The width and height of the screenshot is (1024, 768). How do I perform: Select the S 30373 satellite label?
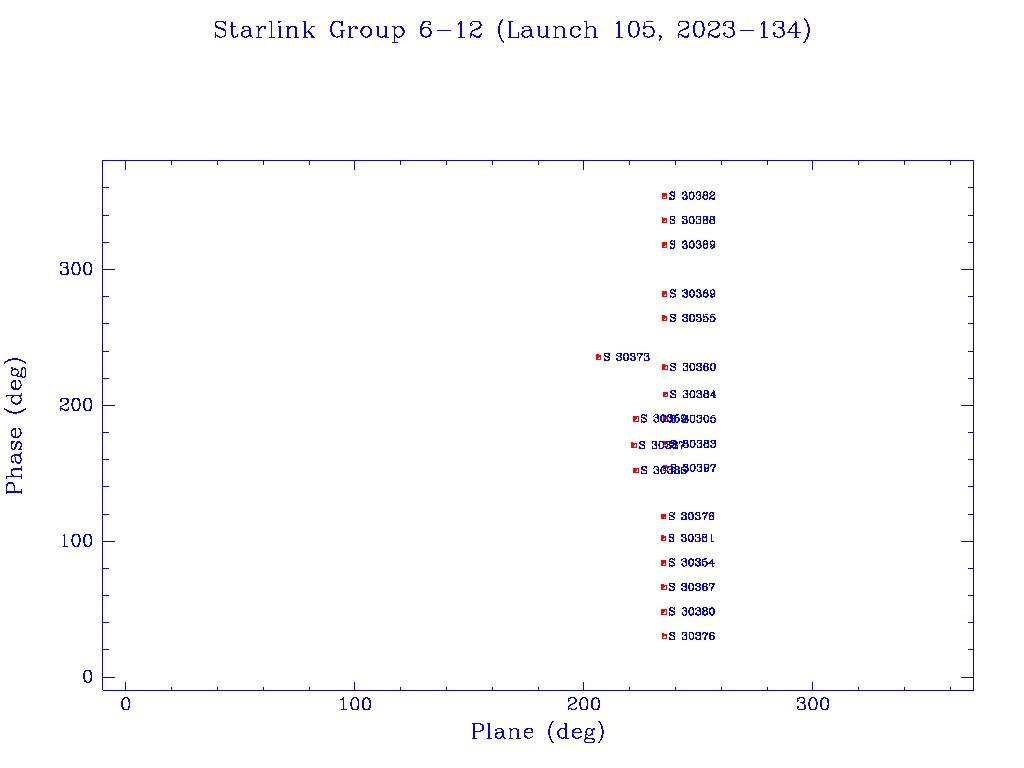pyautogui.click(x=626, y=357)
